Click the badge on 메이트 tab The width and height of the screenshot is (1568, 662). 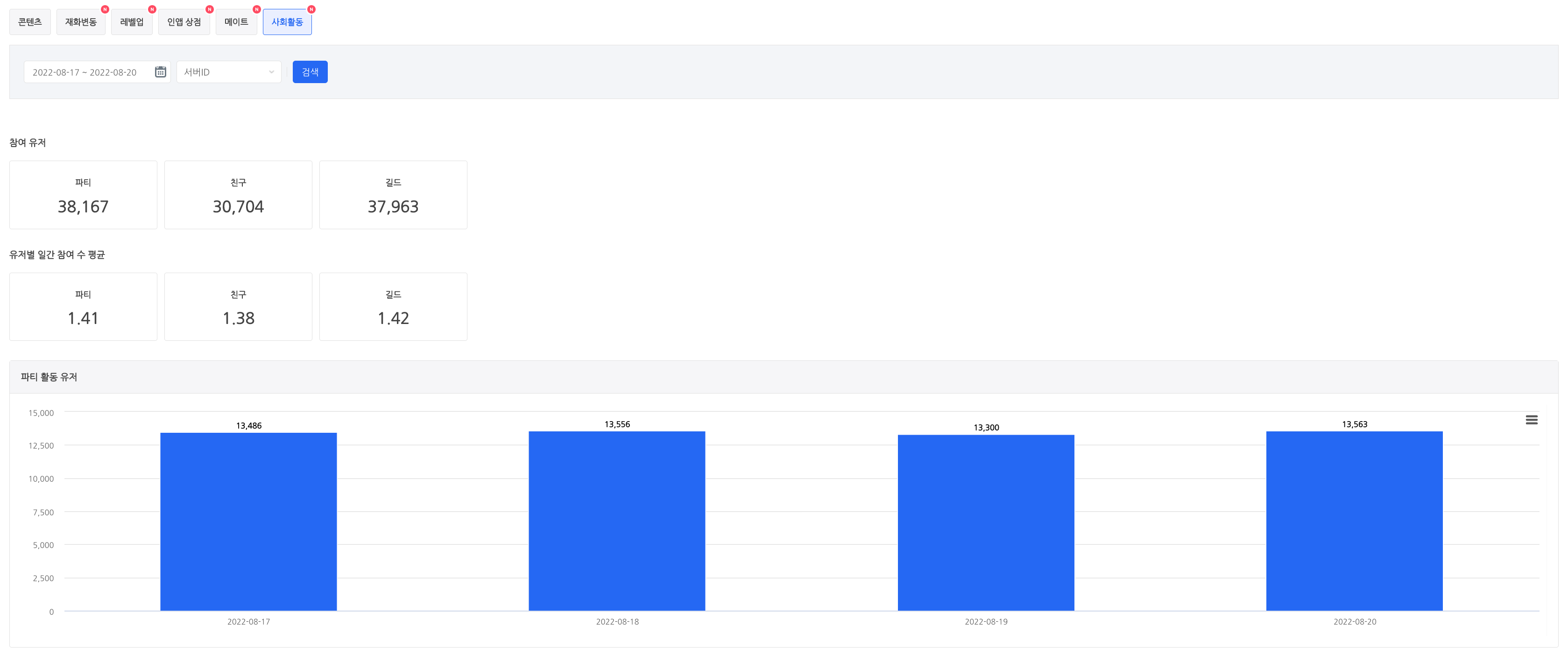click(256, 9)
